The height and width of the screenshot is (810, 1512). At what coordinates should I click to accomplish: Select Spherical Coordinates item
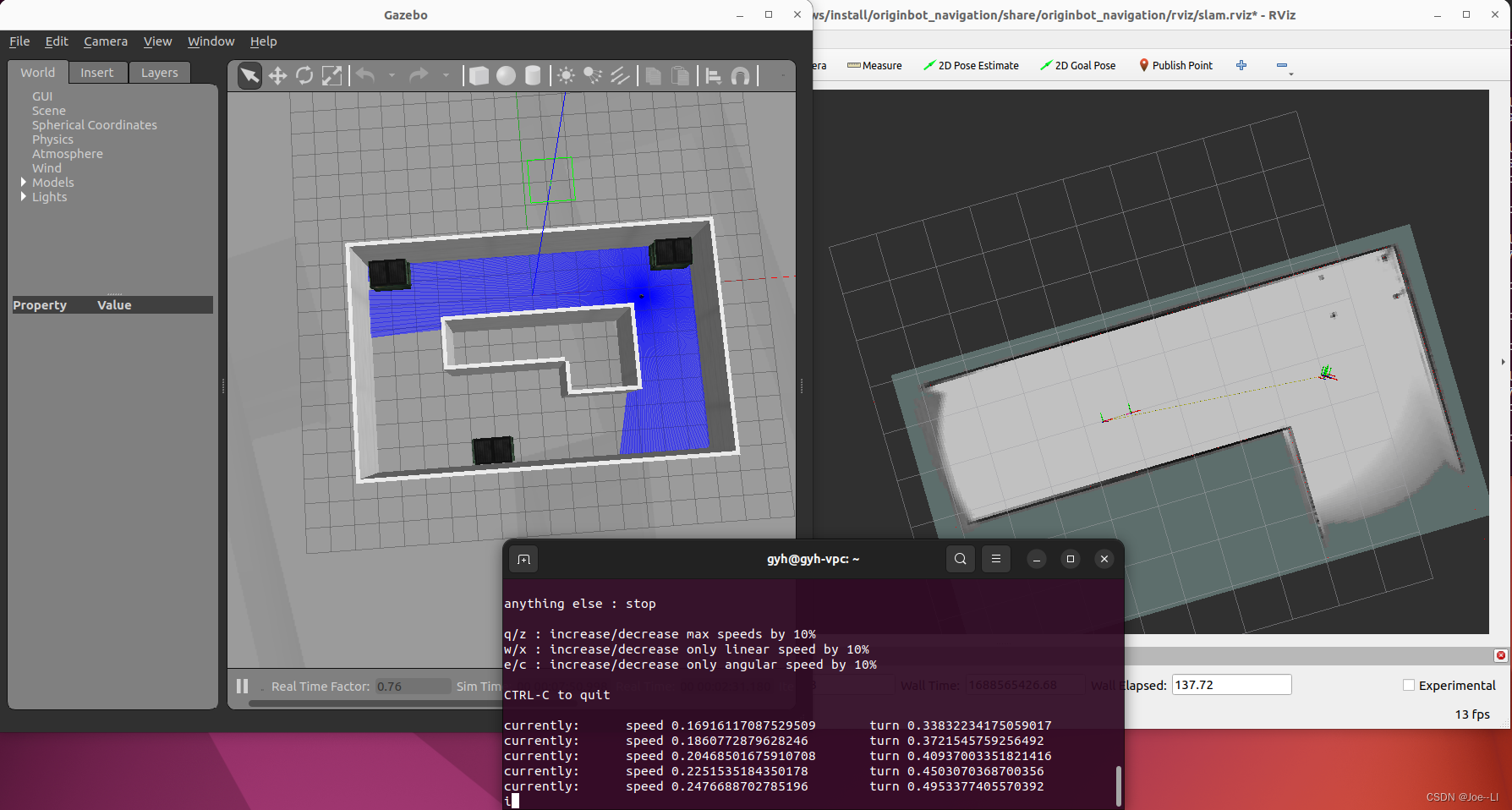pyautogui.click(x=95, y=125)
